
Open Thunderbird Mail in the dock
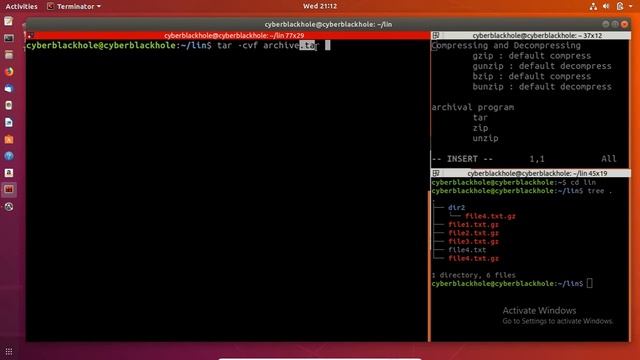pyautogui.click(x=9, y=89)
